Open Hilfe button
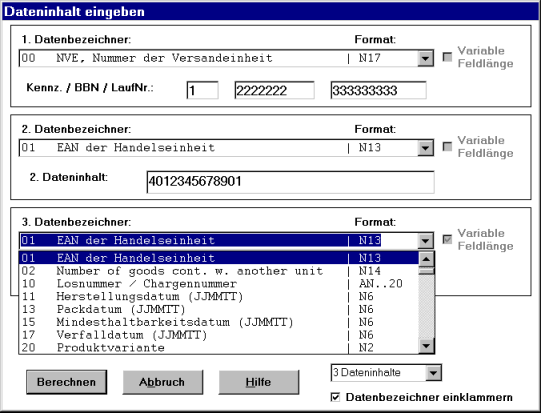 coord(259,382)
